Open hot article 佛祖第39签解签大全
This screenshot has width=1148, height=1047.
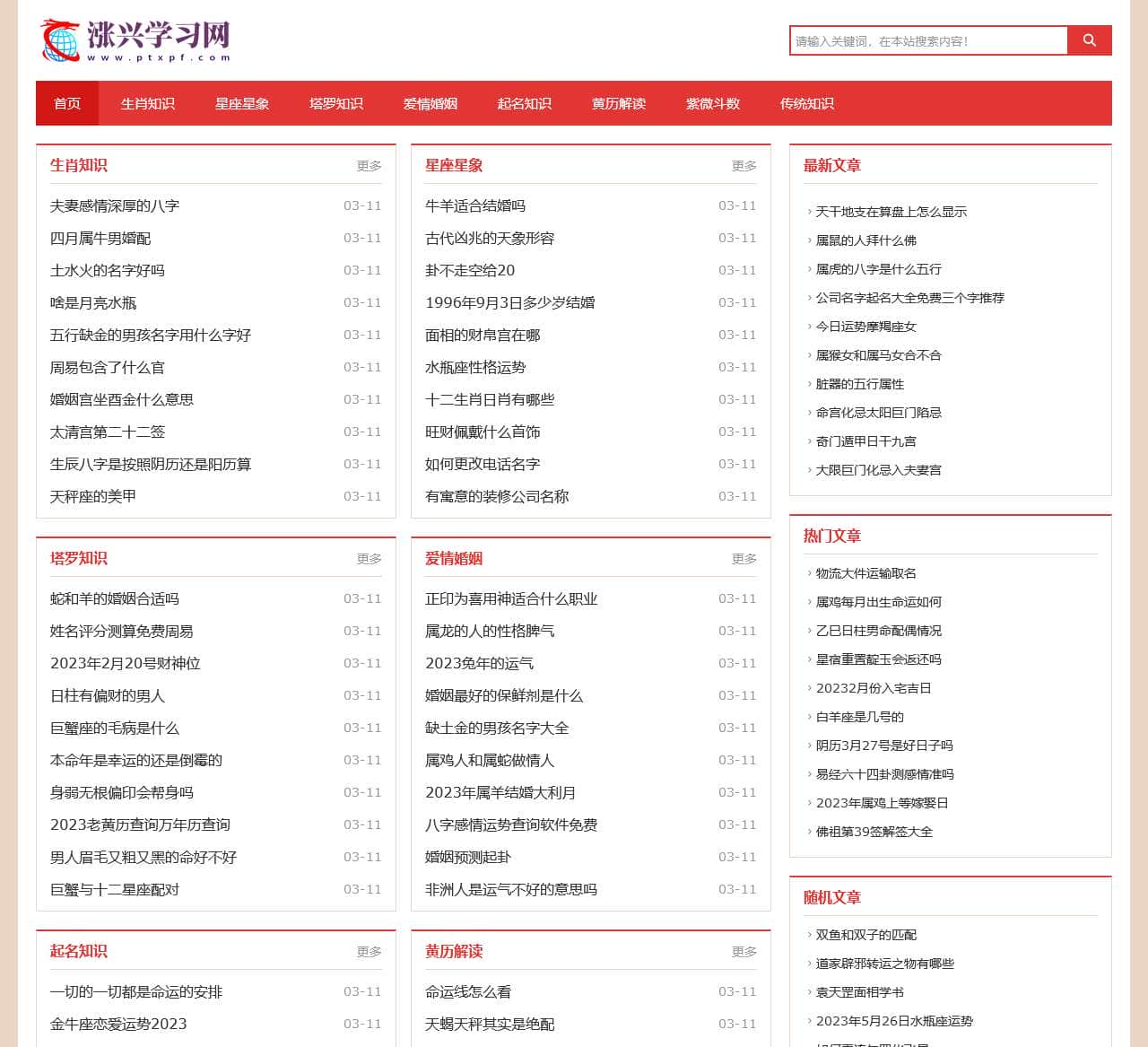874,832
